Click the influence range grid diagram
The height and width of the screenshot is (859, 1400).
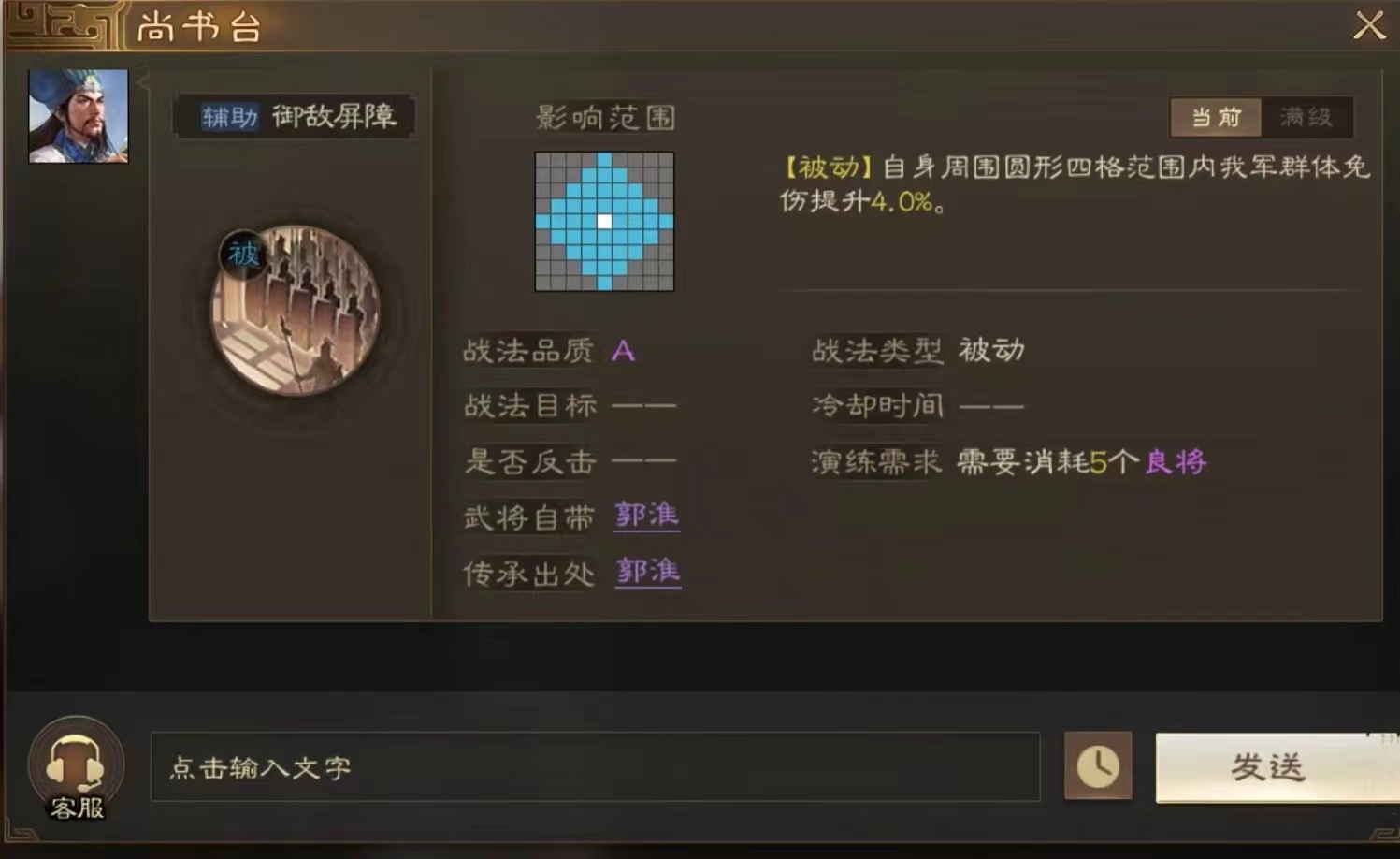pos(604,222)
